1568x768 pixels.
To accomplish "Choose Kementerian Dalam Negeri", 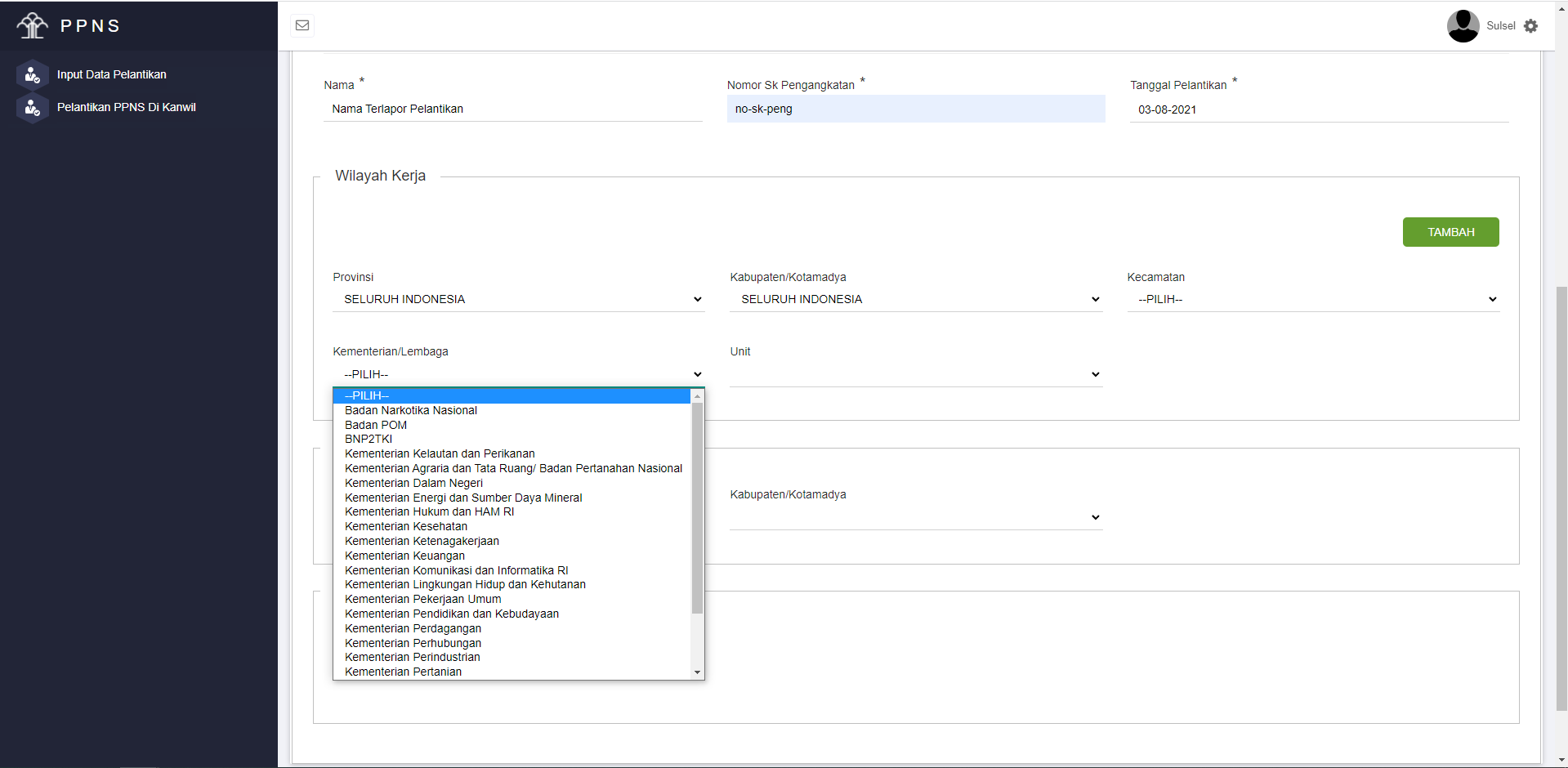I will tap(512, 483).
